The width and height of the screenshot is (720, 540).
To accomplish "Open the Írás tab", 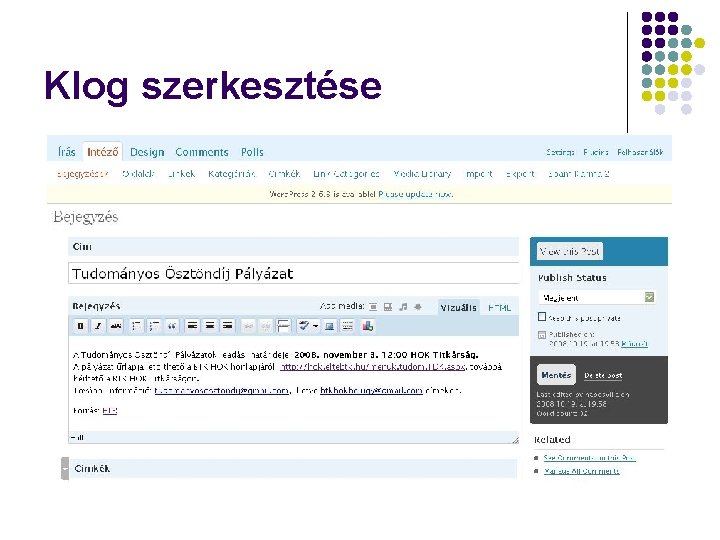I will click(x=67, y=152).
